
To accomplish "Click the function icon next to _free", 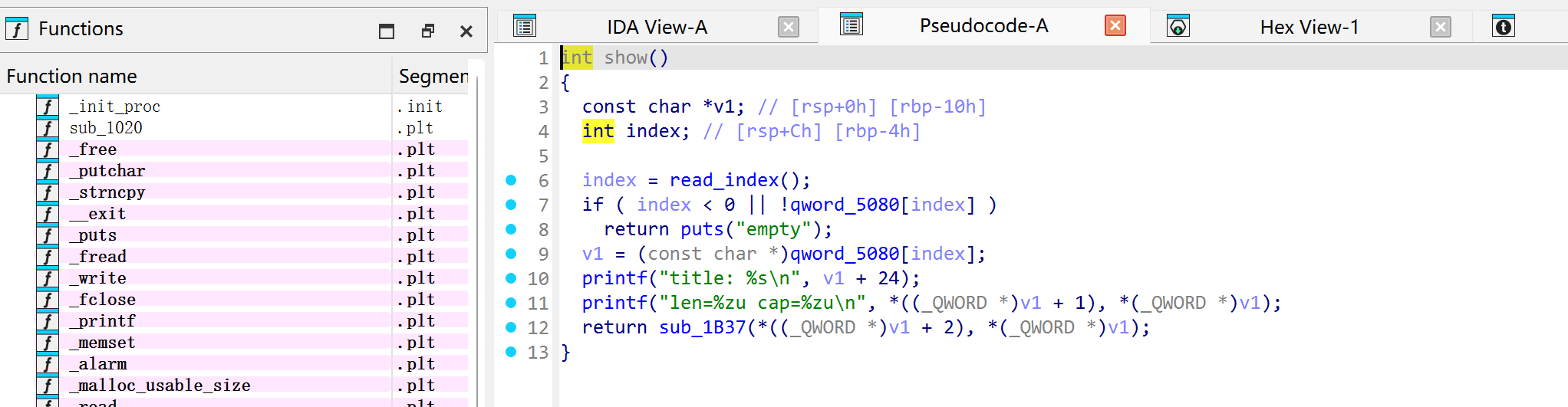I will (48, 149).
